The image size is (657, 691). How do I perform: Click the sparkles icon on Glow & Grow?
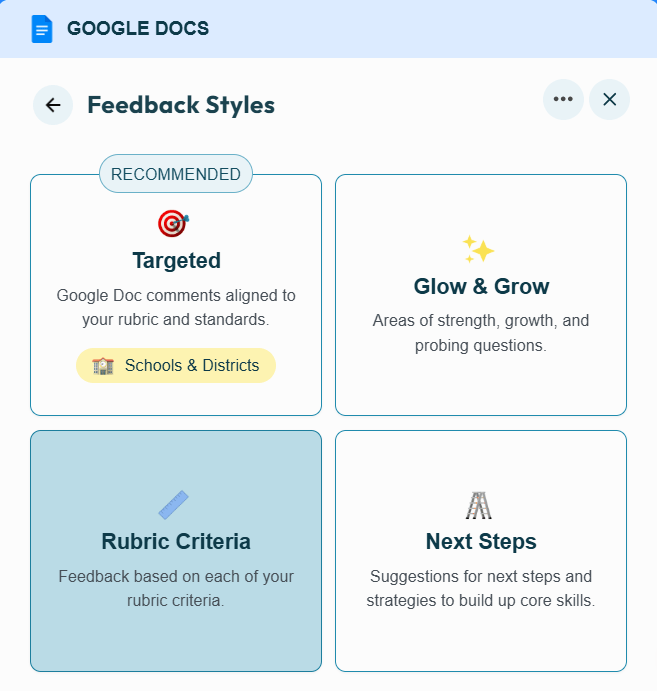pyautogui.click(x=479, y=249)
